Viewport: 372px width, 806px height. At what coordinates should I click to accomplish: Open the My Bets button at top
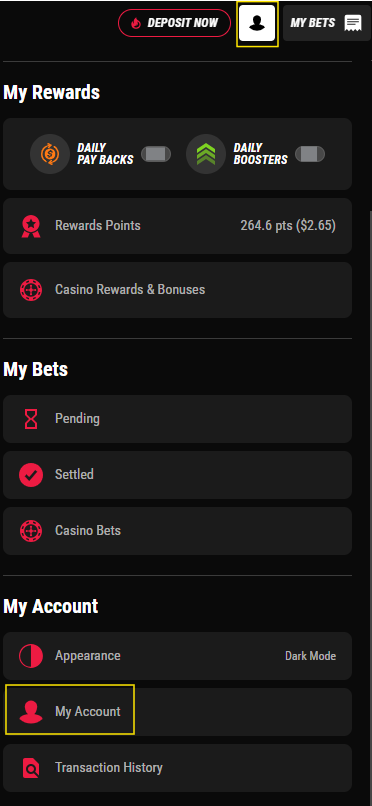coord(327,23)
